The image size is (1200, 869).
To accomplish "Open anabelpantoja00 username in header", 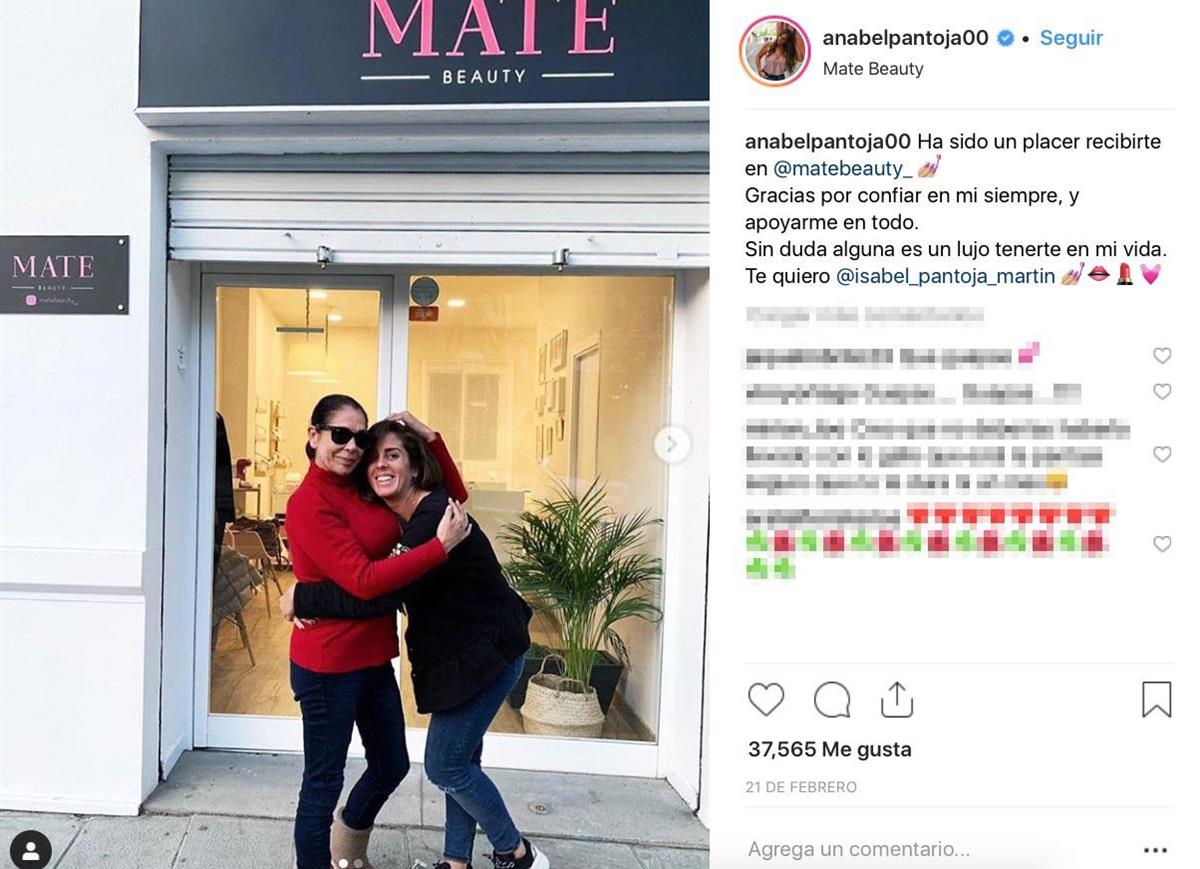I will 905,38.
